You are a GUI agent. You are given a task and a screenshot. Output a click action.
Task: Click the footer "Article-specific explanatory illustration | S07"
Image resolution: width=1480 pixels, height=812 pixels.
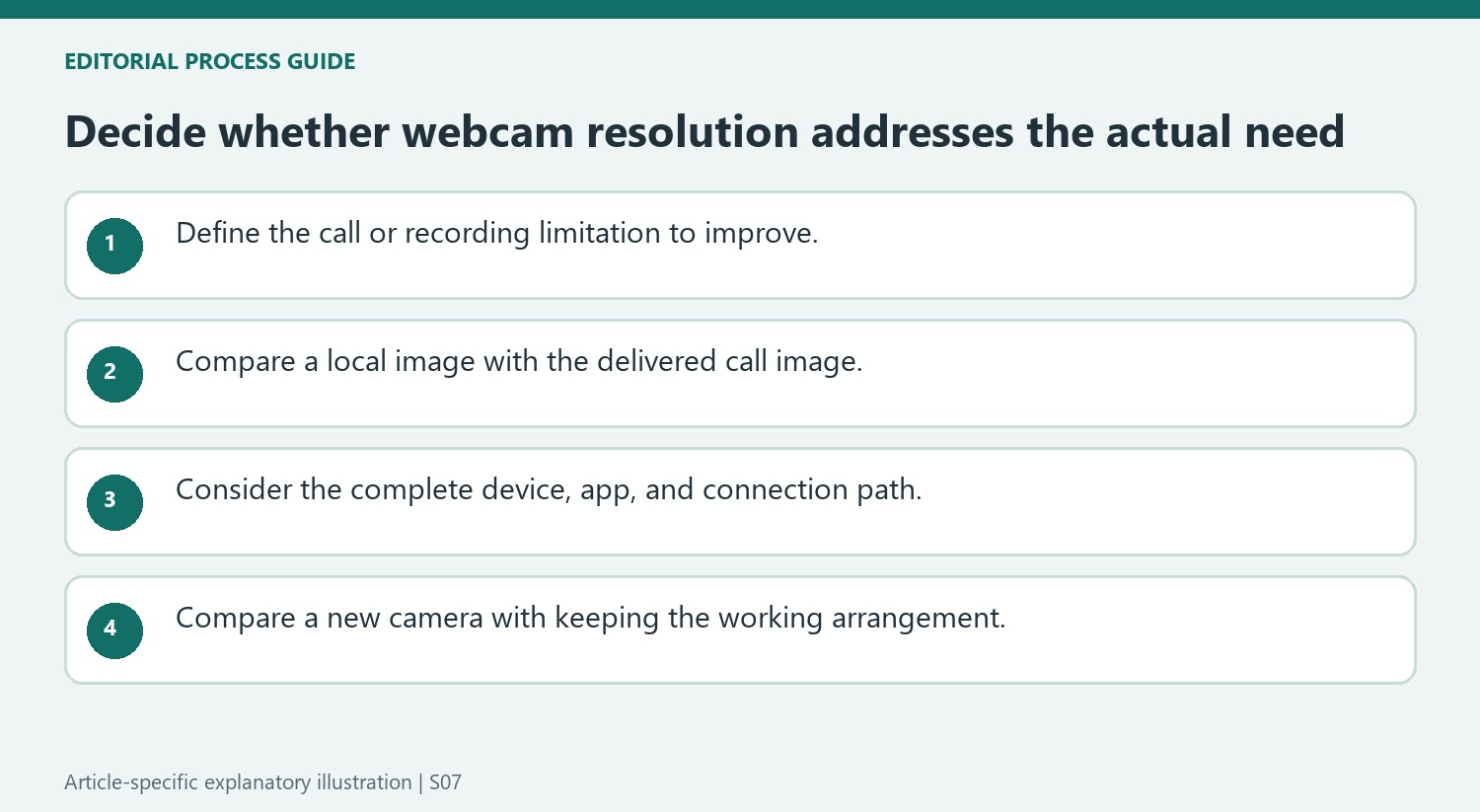click(x=262, y=782)
